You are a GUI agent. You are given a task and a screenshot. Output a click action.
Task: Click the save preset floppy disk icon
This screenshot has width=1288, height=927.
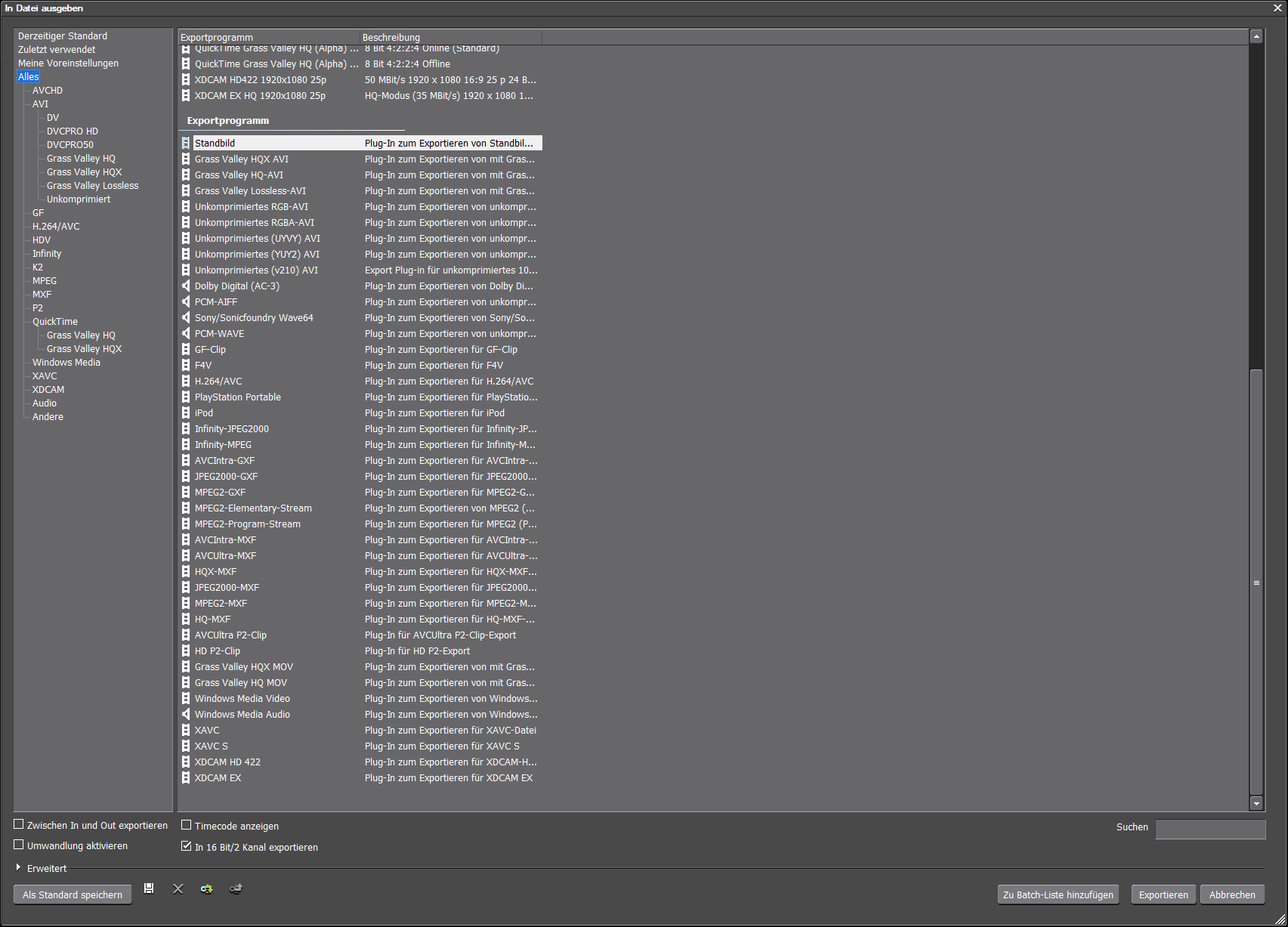click(x=149, y=888)
